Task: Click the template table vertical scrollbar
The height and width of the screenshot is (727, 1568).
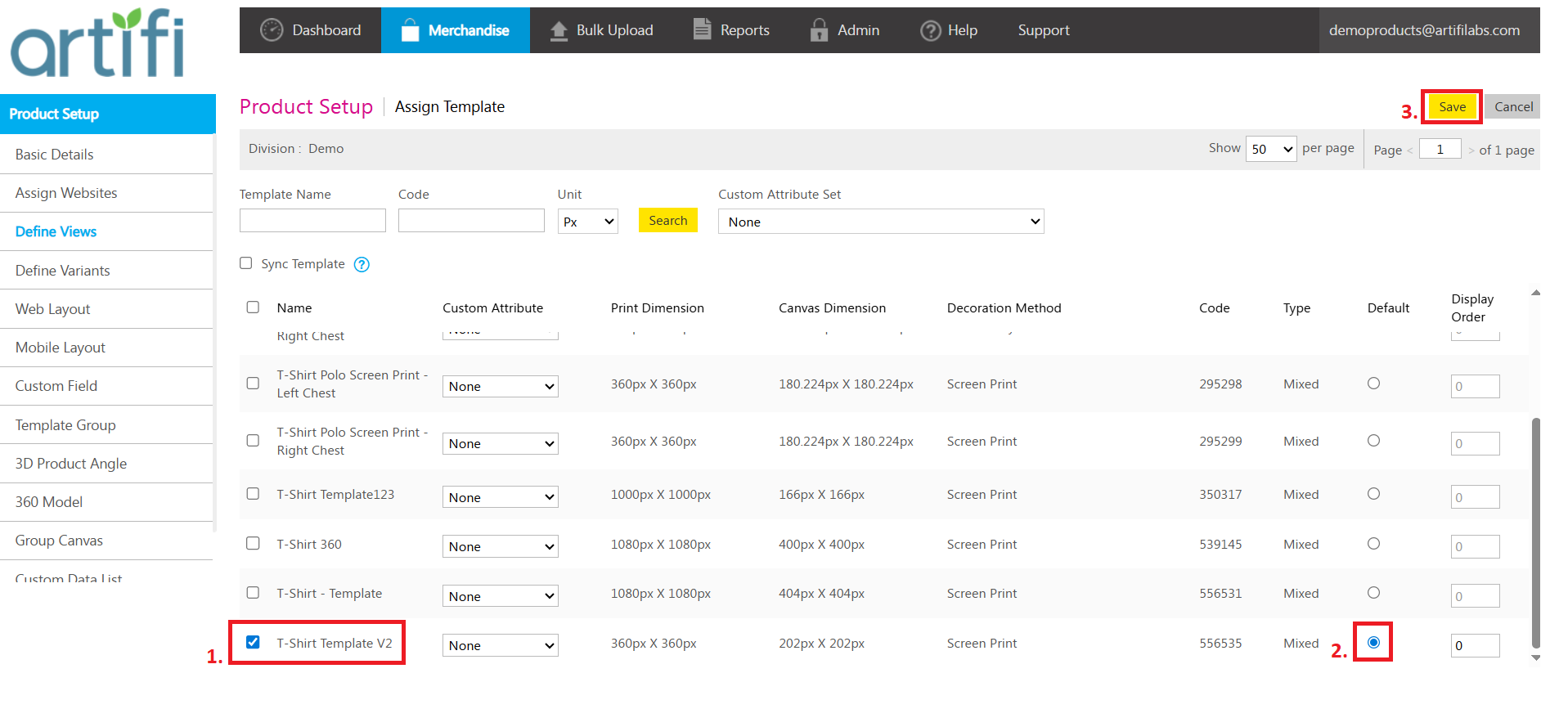Action: click(x=1536, y=533)
